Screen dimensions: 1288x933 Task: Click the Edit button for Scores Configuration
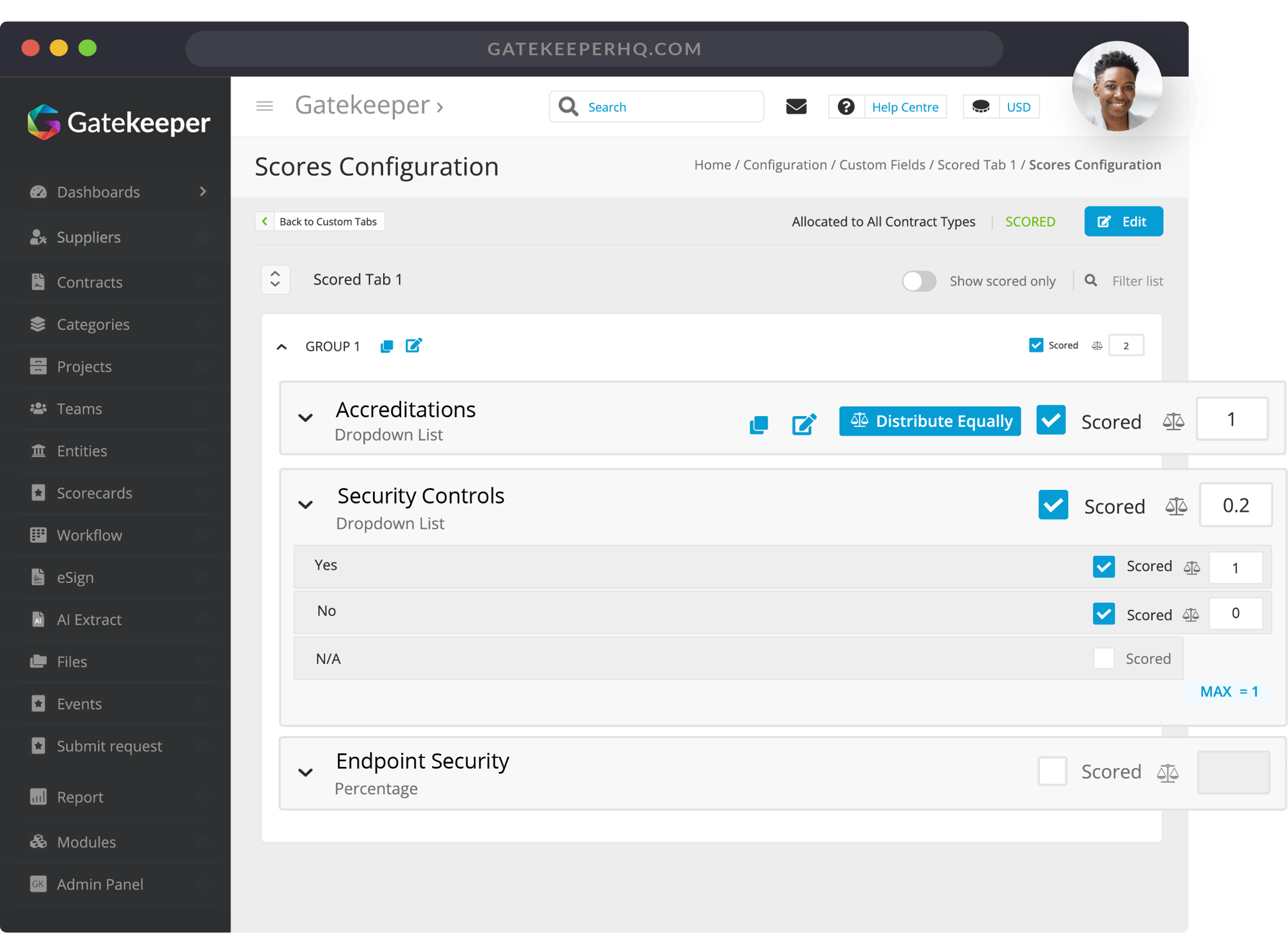(1123, 221)
